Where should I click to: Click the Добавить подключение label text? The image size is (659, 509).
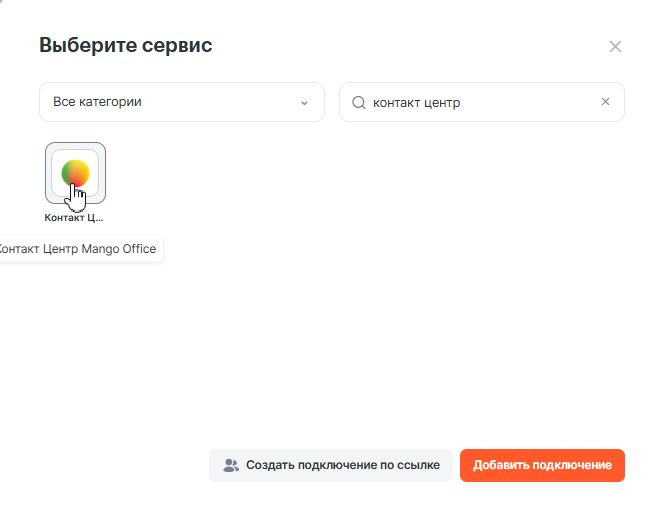(x=542, y=465)
